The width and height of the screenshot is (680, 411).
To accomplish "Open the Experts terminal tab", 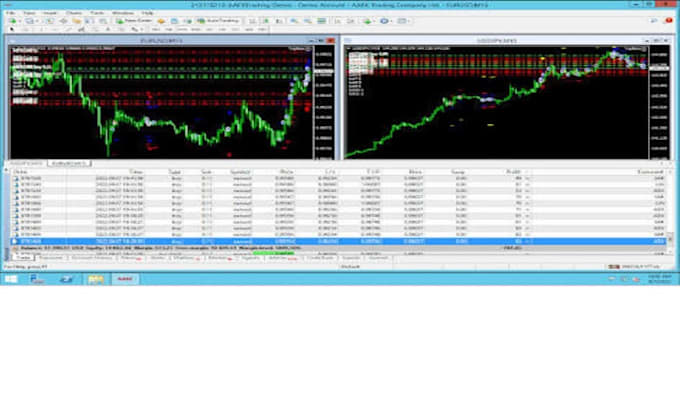I will pyautogui.click(x=350, y=258).
